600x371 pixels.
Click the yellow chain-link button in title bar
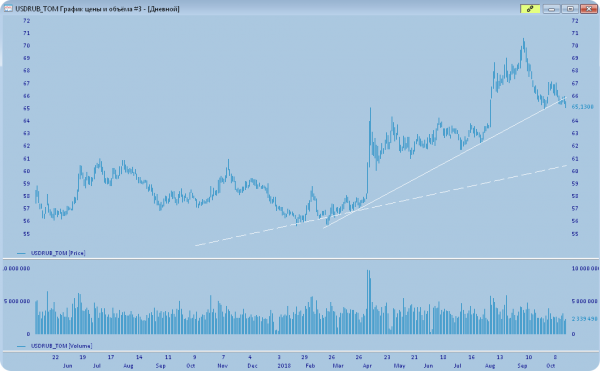point(530,9)
